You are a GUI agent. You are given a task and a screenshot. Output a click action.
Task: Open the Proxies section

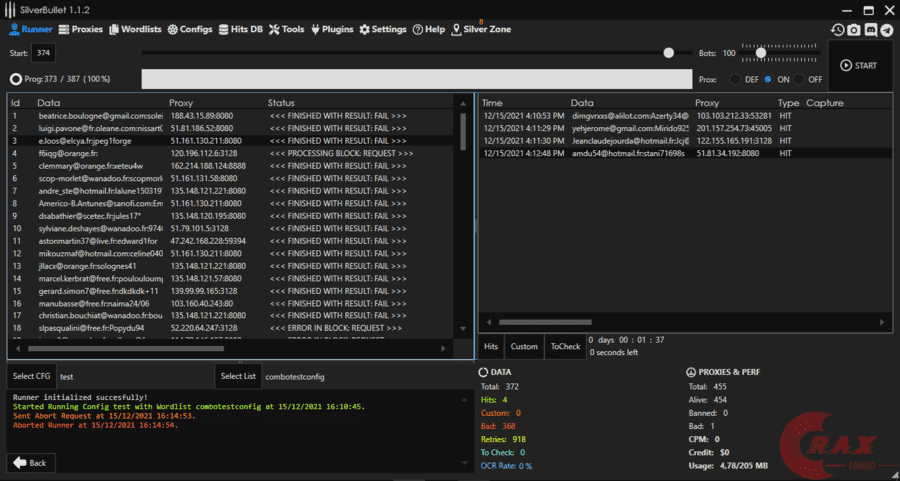[x=80, y=30]
